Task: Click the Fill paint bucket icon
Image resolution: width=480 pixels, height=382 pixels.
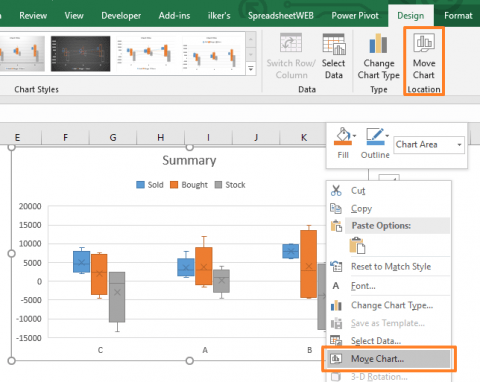Action: [x=343, y=136]
